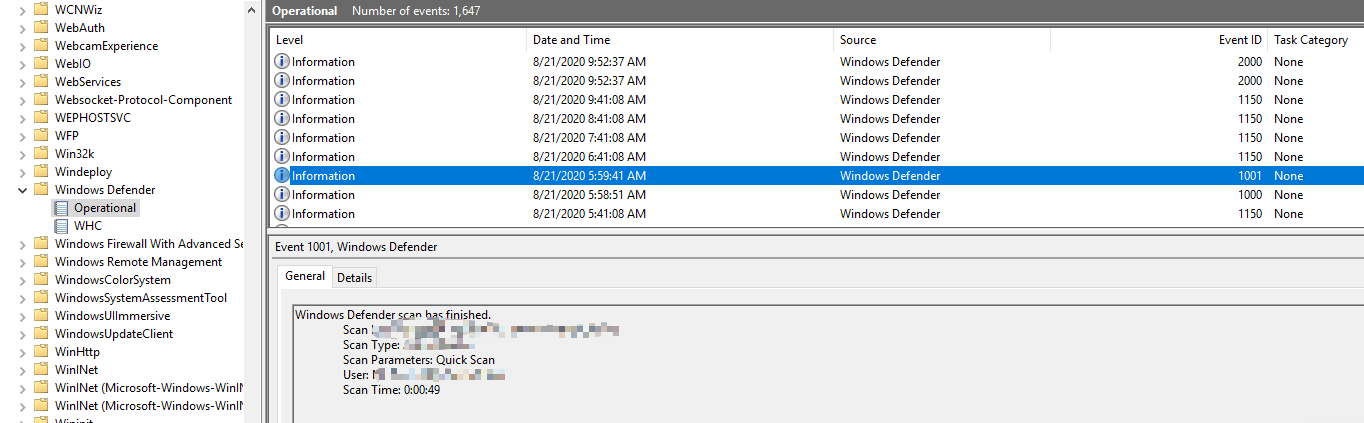The height and width of the screenshot is (423, 1364).
Task: Click info icon of 7:41:08 AM event
Action: click(x=282, y=138)
